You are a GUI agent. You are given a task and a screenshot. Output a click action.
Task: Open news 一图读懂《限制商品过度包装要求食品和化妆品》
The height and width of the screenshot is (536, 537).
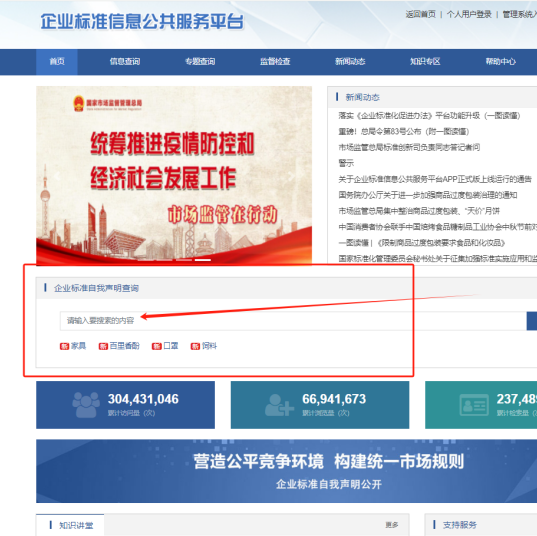(422, 243)
